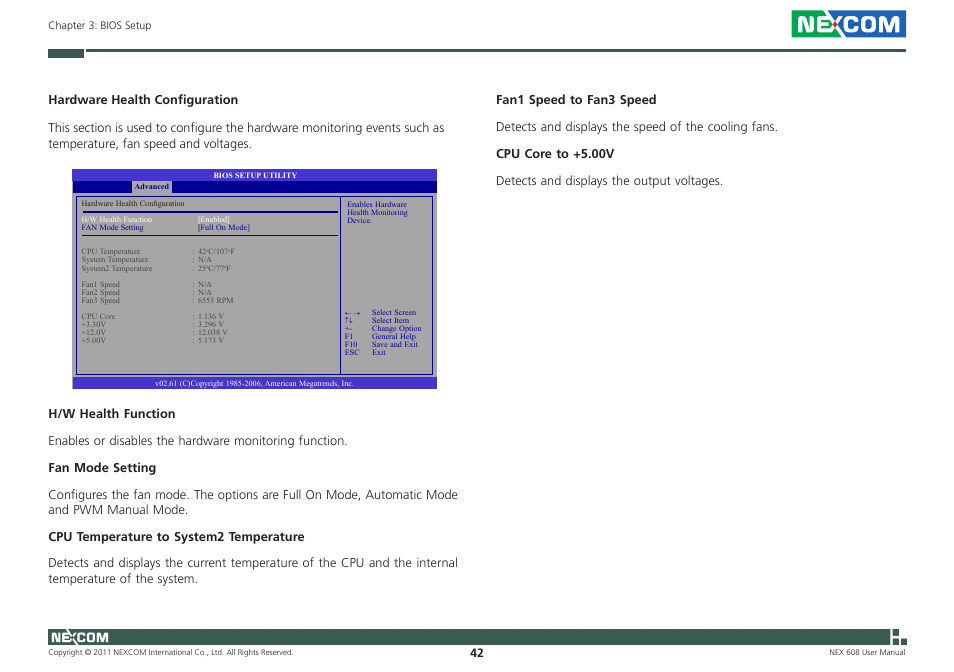Click the 3.296 V value
The width and height of the screenshot is (954, 672).
click(x=211, y=325)
